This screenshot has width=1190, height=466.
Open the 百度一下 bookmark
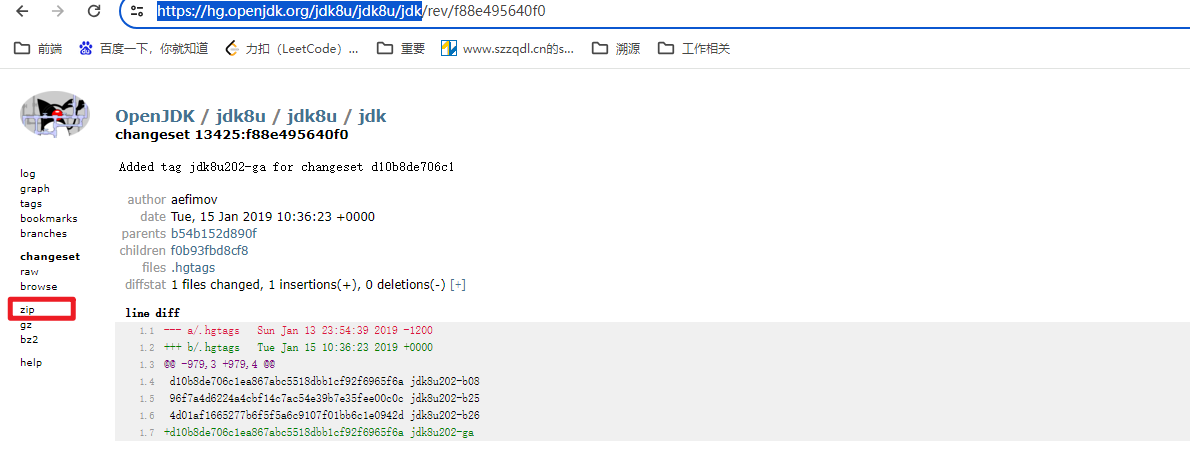[x=143, y=49]
